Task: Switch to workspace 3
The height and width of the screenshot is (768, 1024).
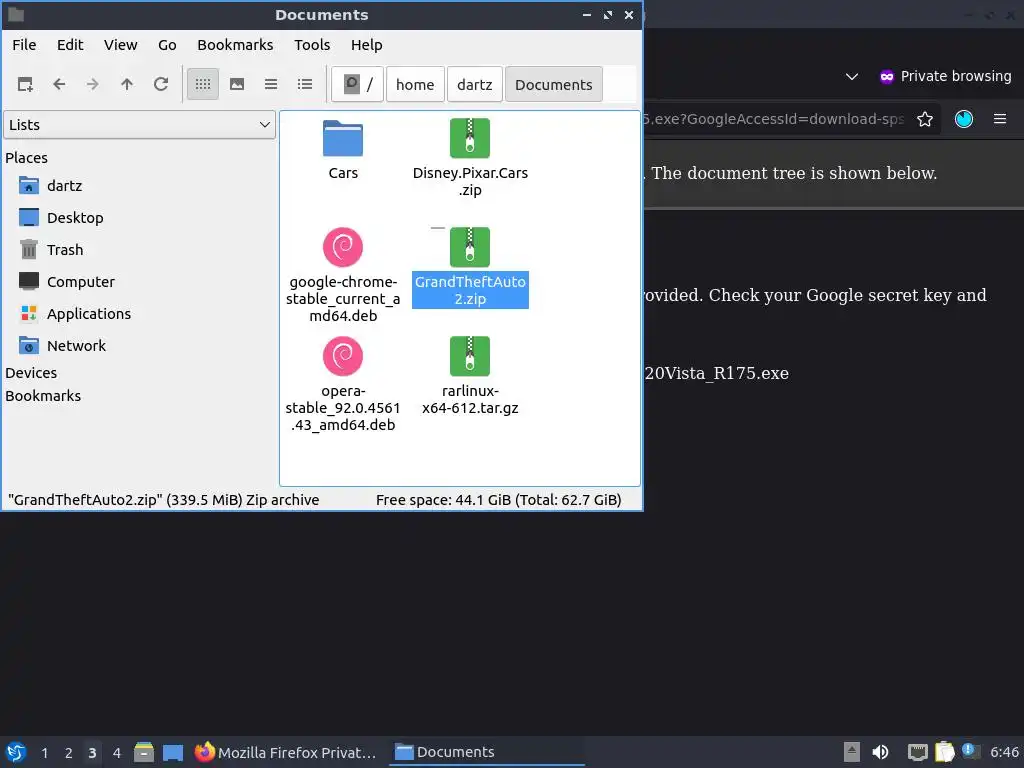Action: [x=92, y=752]
